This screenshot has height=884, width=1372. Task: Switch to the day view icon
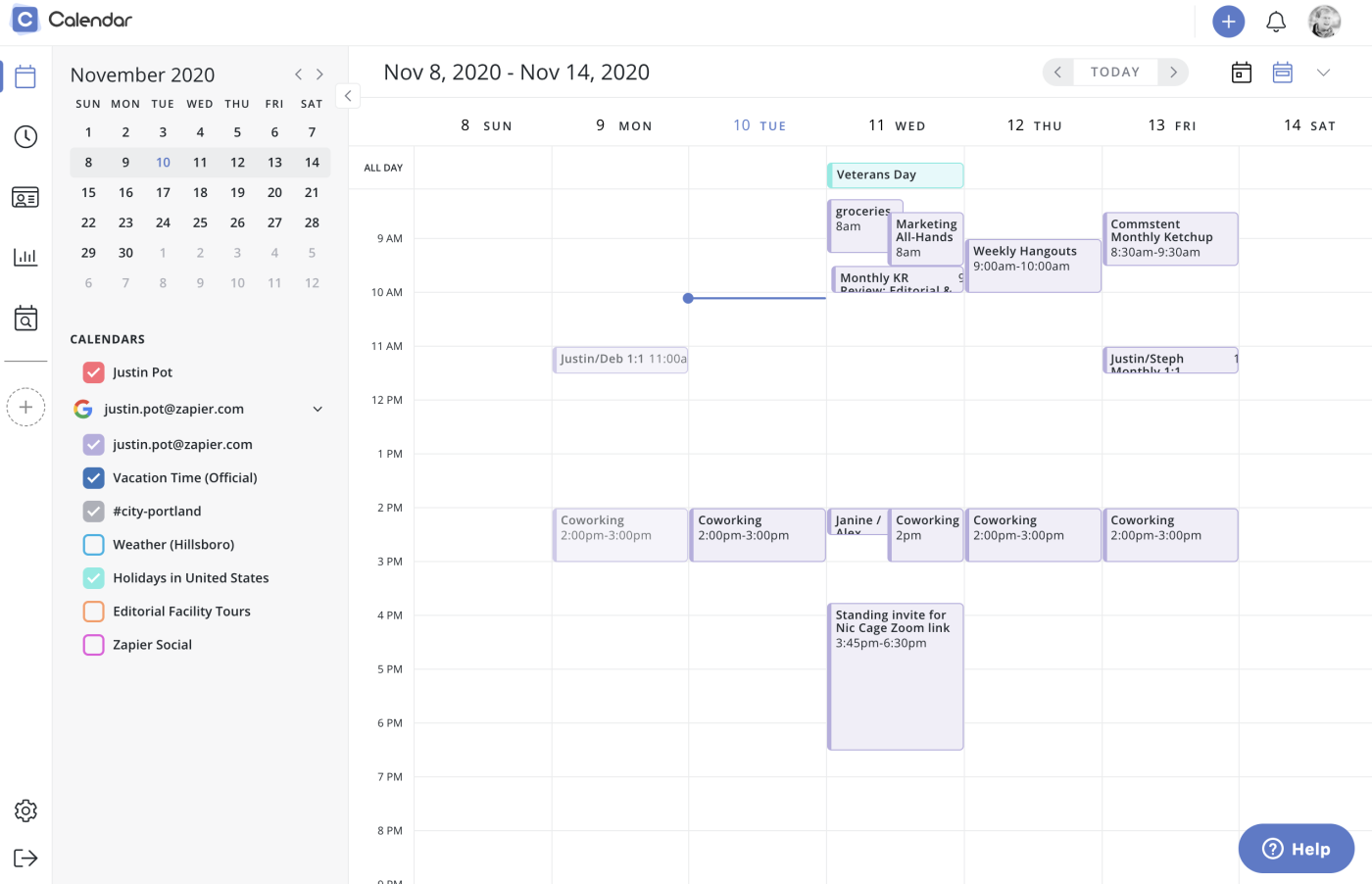pos(1242,73)
